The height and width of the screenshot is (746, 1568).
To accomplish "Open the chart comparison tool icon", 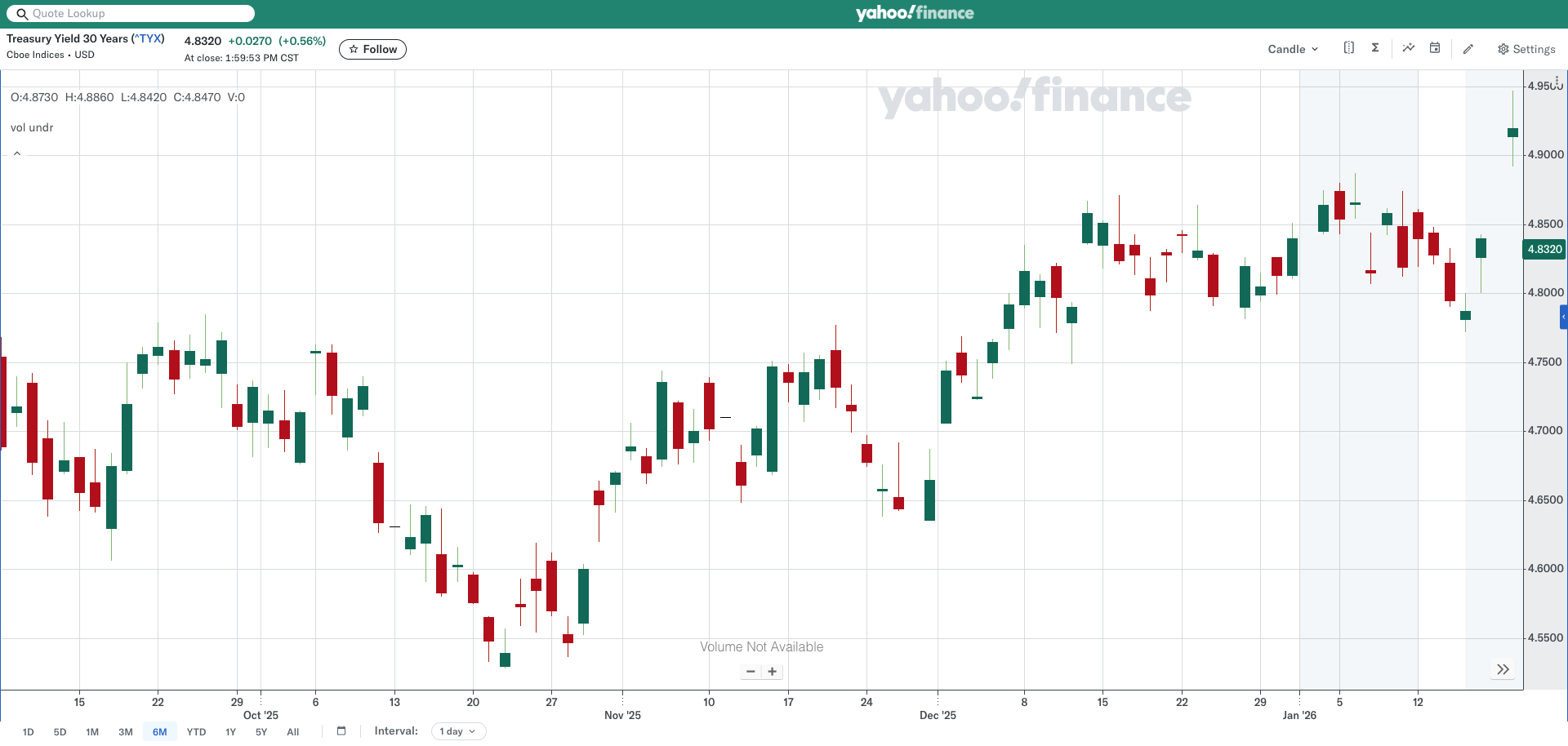I will (1348, 48).
